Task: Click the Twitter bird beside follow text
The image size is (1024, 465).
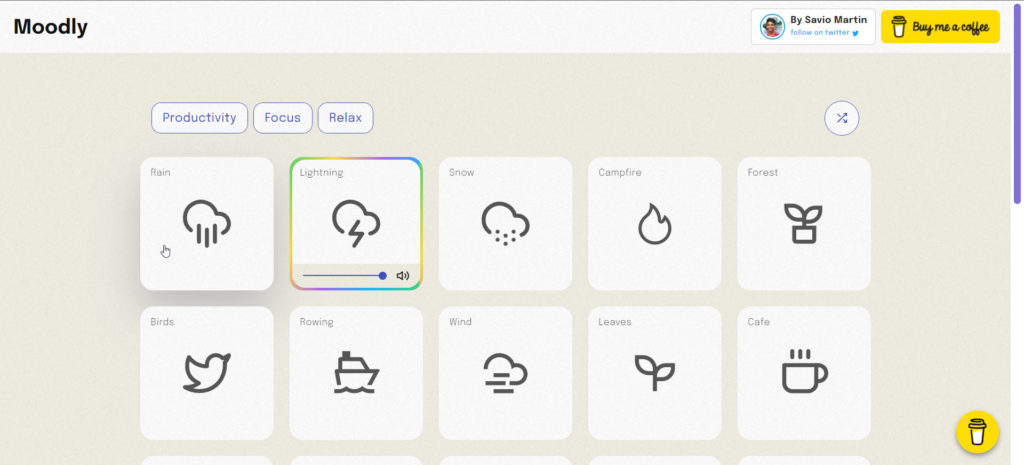Action: click(855, 33)
